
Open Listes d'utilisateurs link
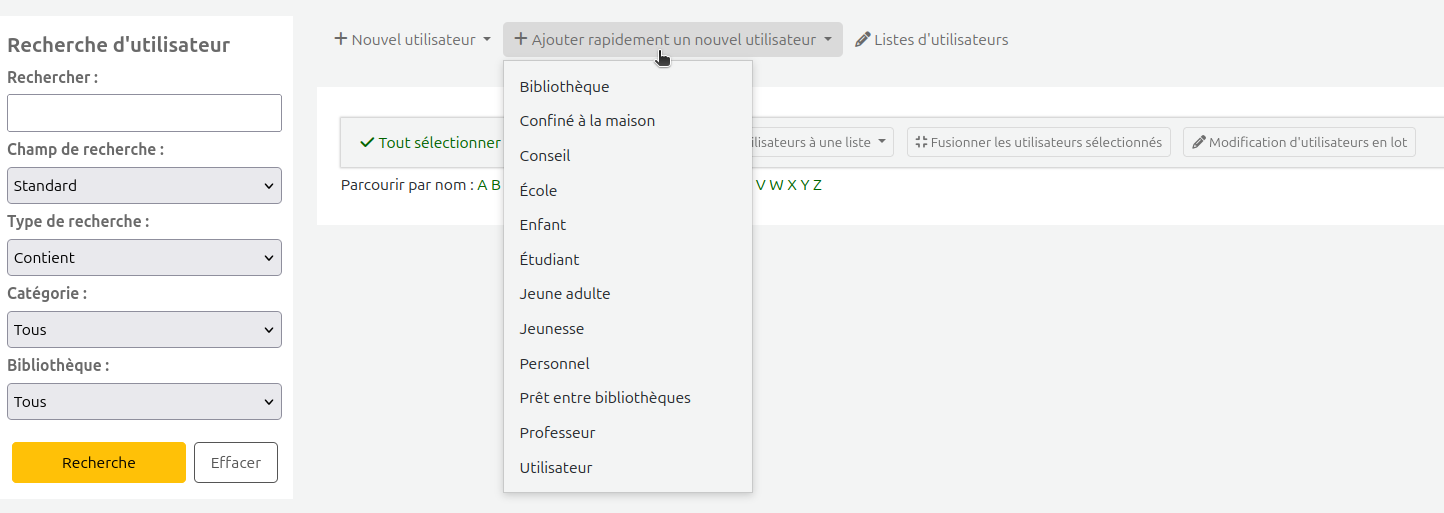[932, 40]
